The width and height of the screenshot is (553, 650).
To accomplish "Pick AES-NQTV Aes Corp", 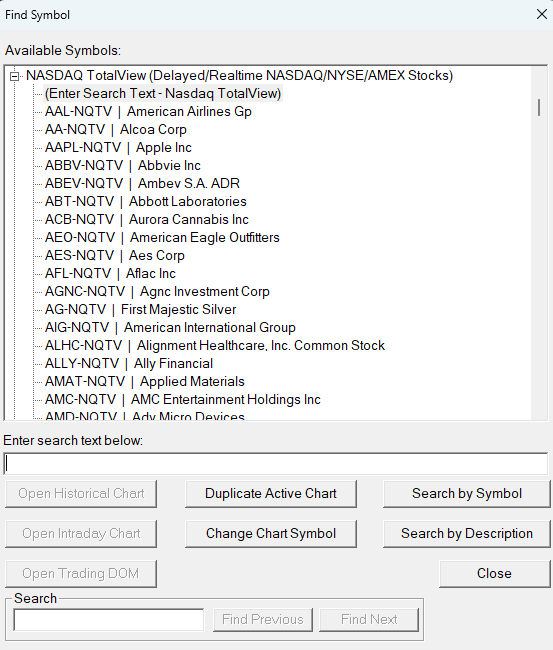I will pyautogui.click(x=115, y=255).
